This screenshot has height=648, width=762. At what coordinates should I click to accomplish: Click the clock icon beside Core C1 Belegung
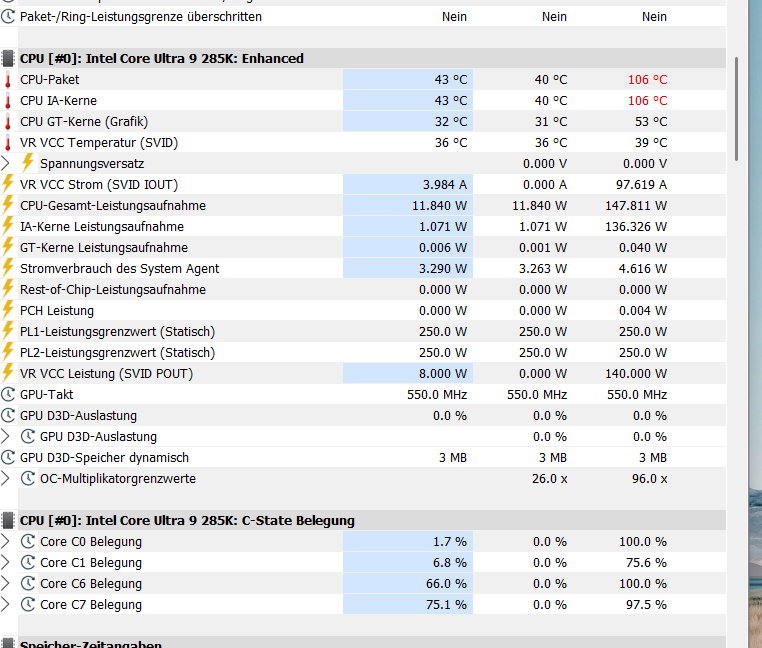[x=28, y=562]
